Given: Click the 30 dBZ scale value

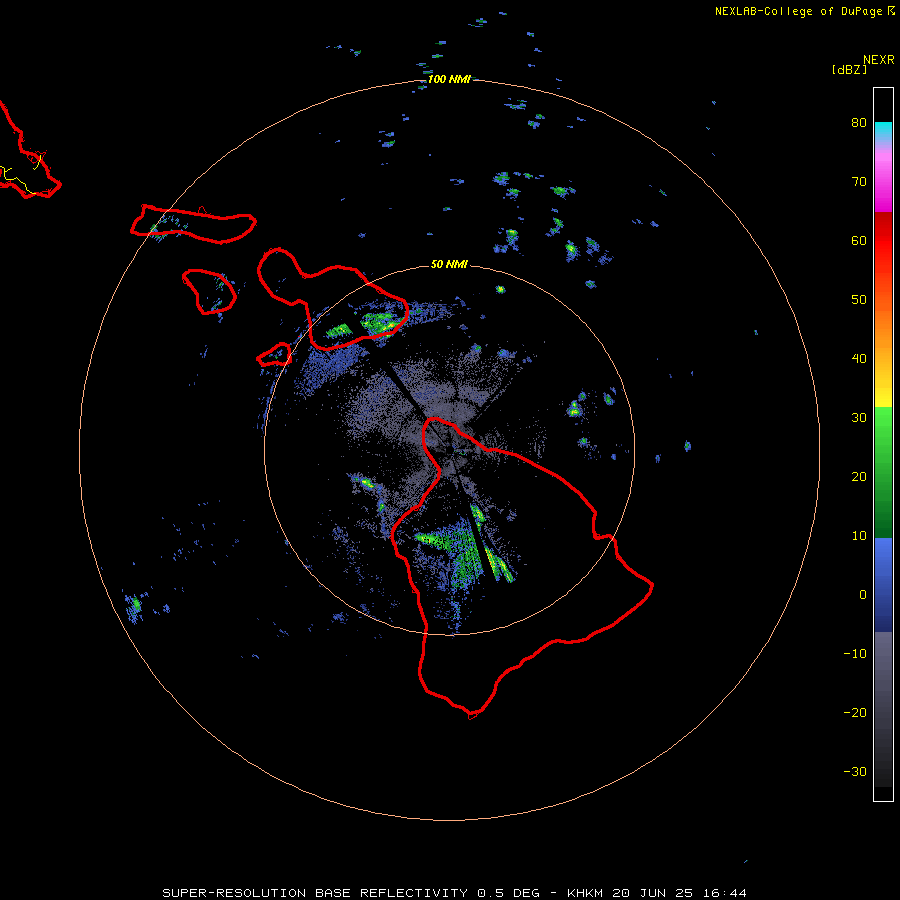Looking at the screenshot, I should click(x=859, y=418).
